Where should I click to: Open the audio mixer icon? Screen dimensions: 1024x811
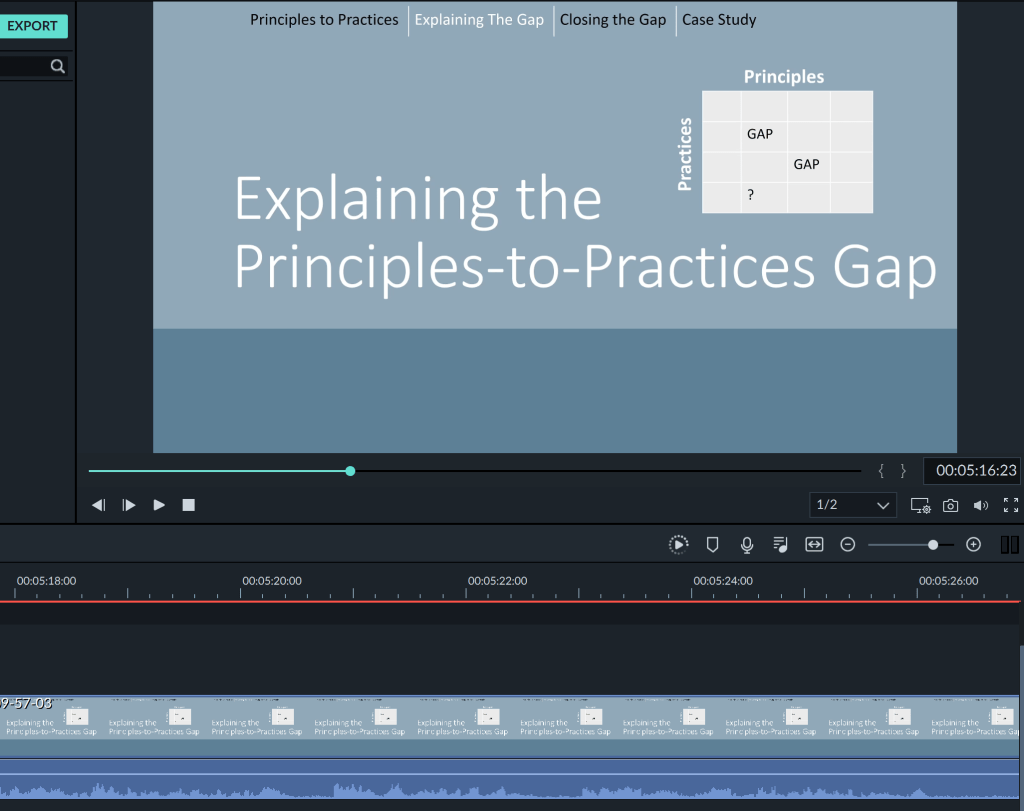coord(780,544)
